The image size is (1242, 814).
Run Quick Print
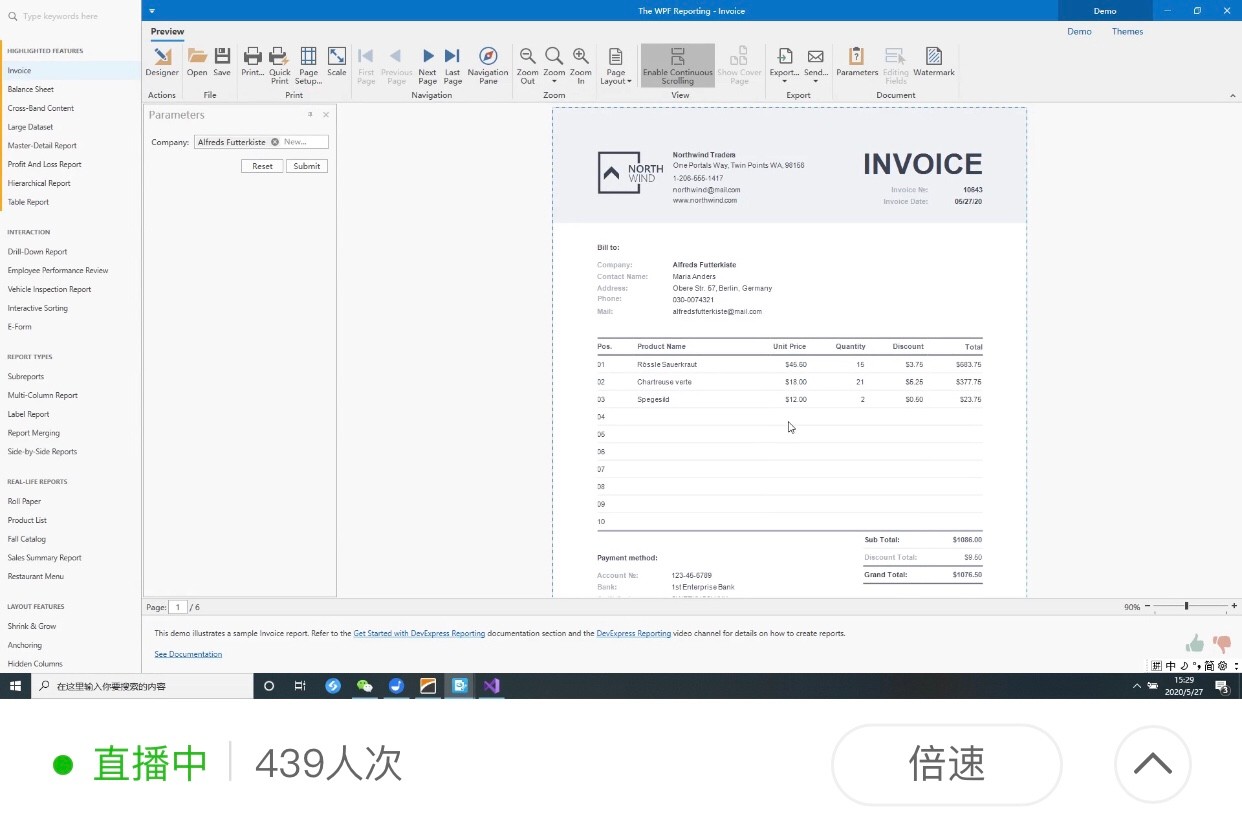point(280,66)
